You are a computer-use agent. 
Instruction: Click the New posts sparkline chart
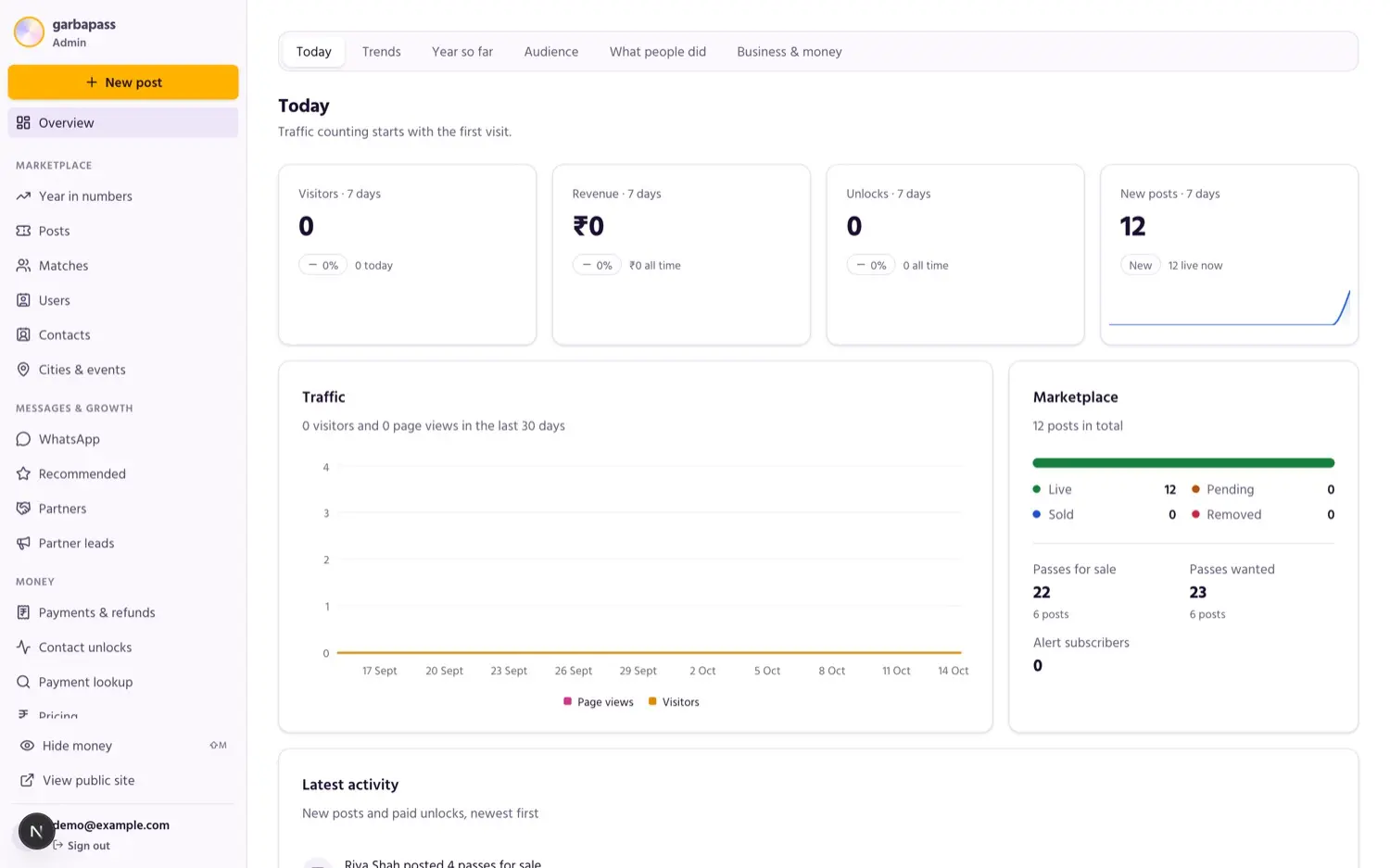(x=1230, y=308)
